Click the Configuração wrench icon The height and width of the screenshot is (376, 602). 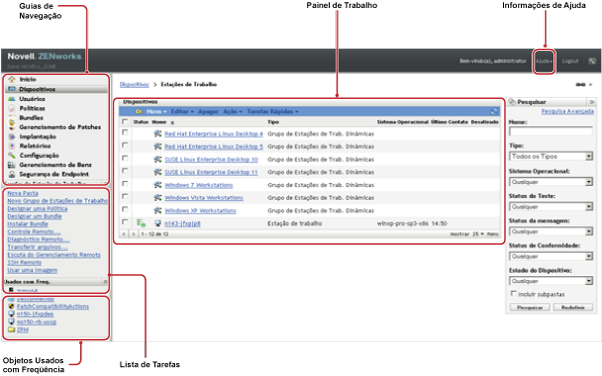point(12,155)
